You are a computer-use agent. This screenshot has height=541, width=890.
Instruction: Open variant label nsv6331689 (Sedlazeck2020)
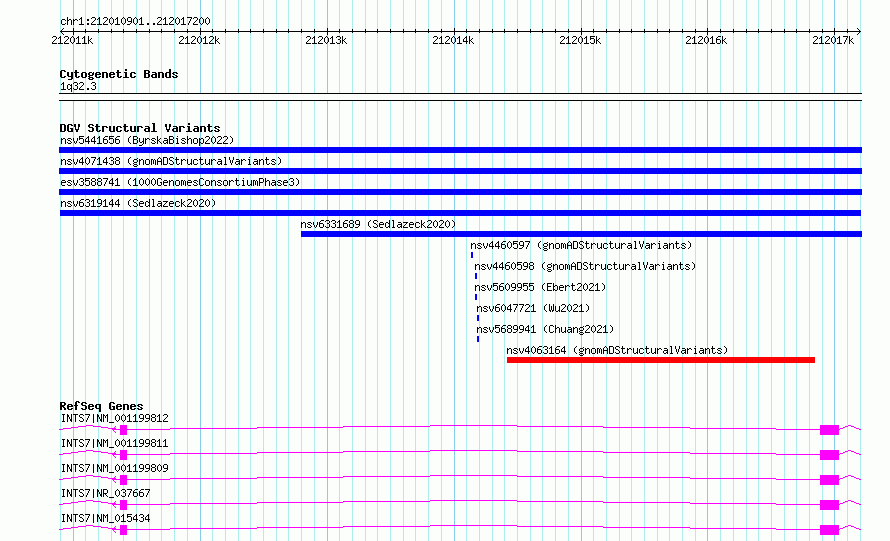[x=378, y=224]
